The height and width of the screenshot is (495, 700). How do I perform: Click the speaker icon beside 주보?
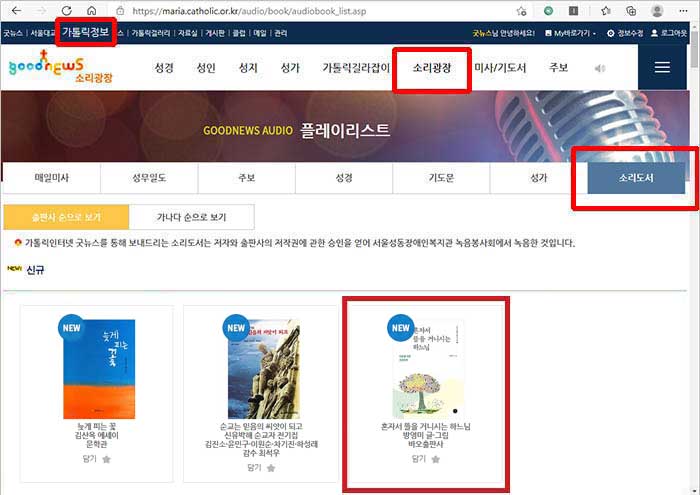[600, 69]
